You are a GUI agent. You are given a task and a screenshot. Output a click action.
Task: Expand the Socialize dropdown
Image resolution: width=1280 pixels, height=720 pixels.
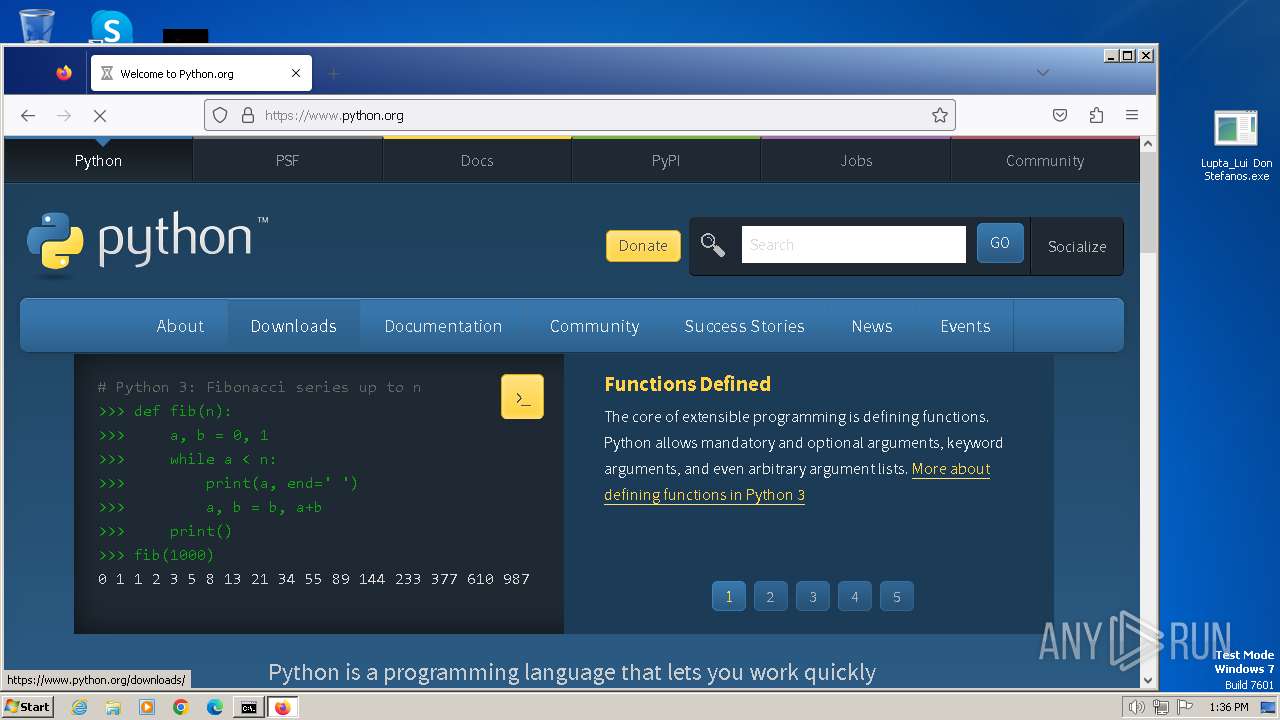(x=1077, y=246)
